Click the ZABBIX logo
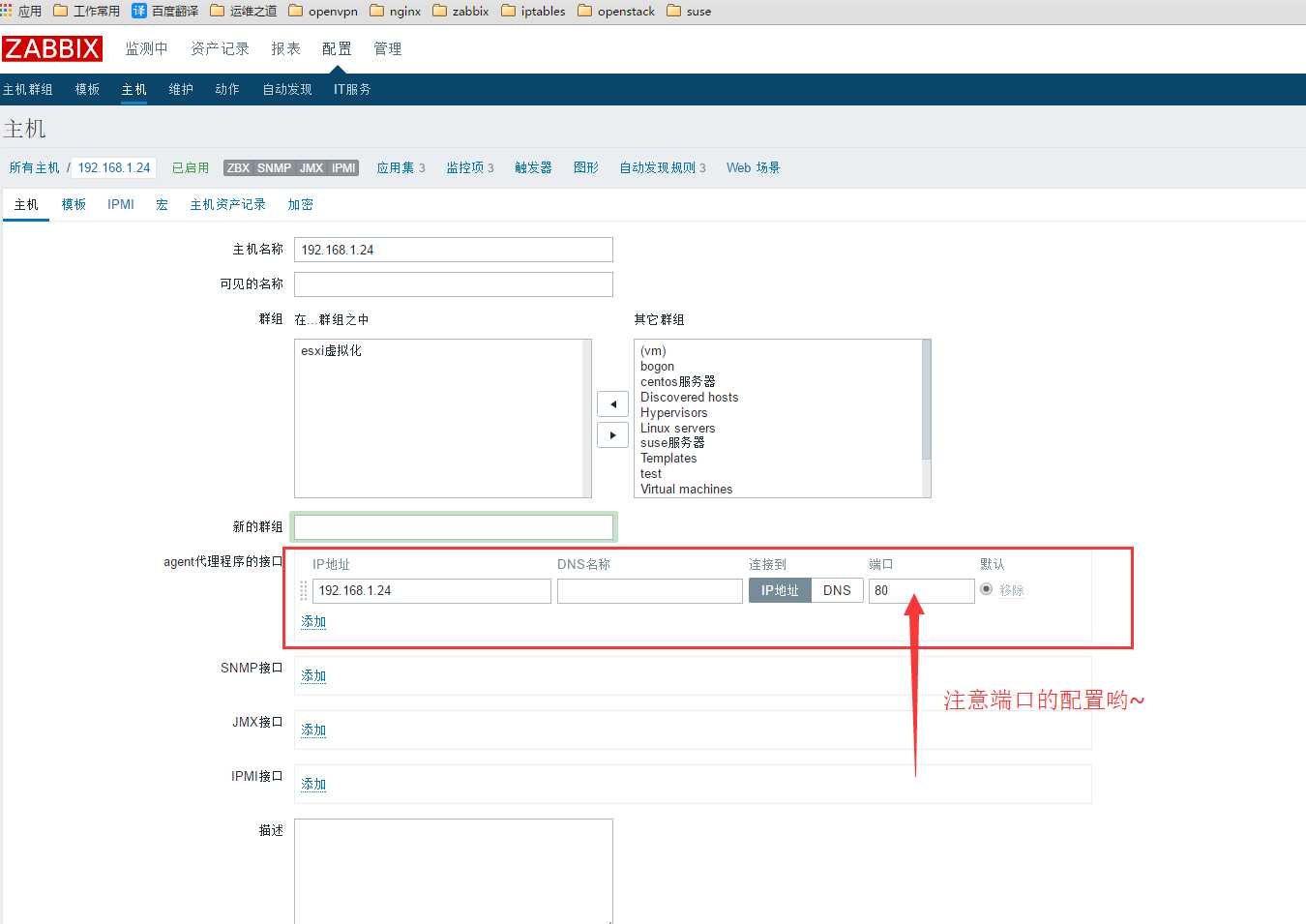The image size is (1306, 924). click(51, 48)
